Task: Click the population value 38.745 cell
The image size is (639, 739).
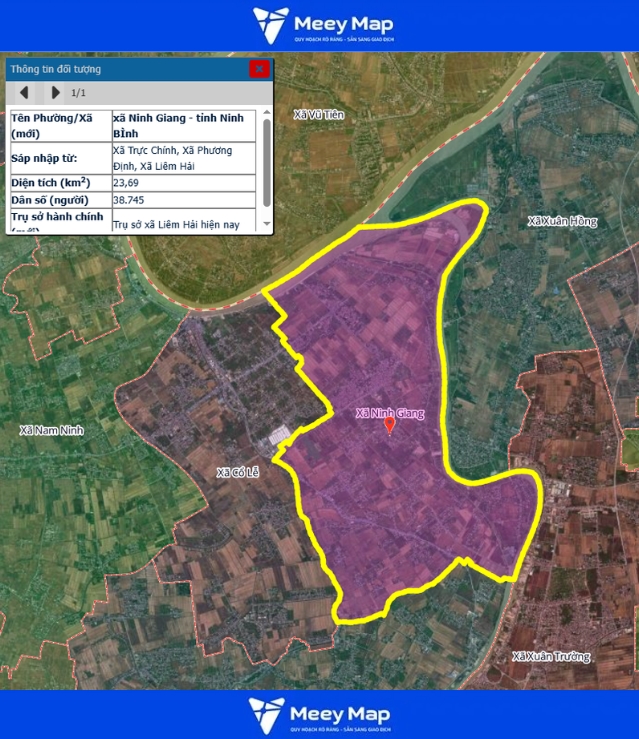Action: tap(185, 200)
